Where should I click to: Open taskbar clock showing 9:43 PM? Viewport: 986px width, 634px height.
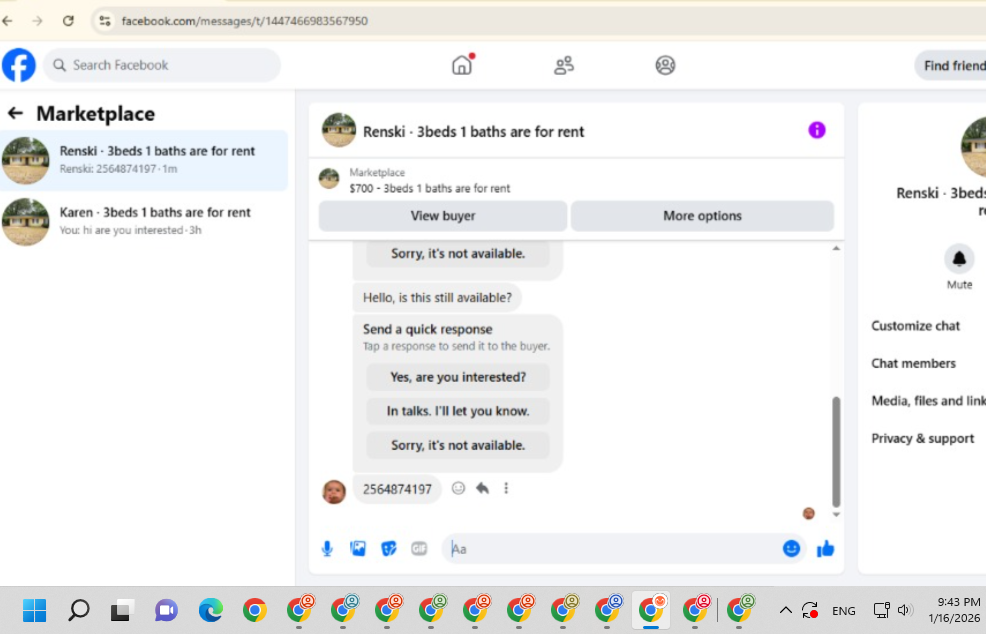coord(954,609)
